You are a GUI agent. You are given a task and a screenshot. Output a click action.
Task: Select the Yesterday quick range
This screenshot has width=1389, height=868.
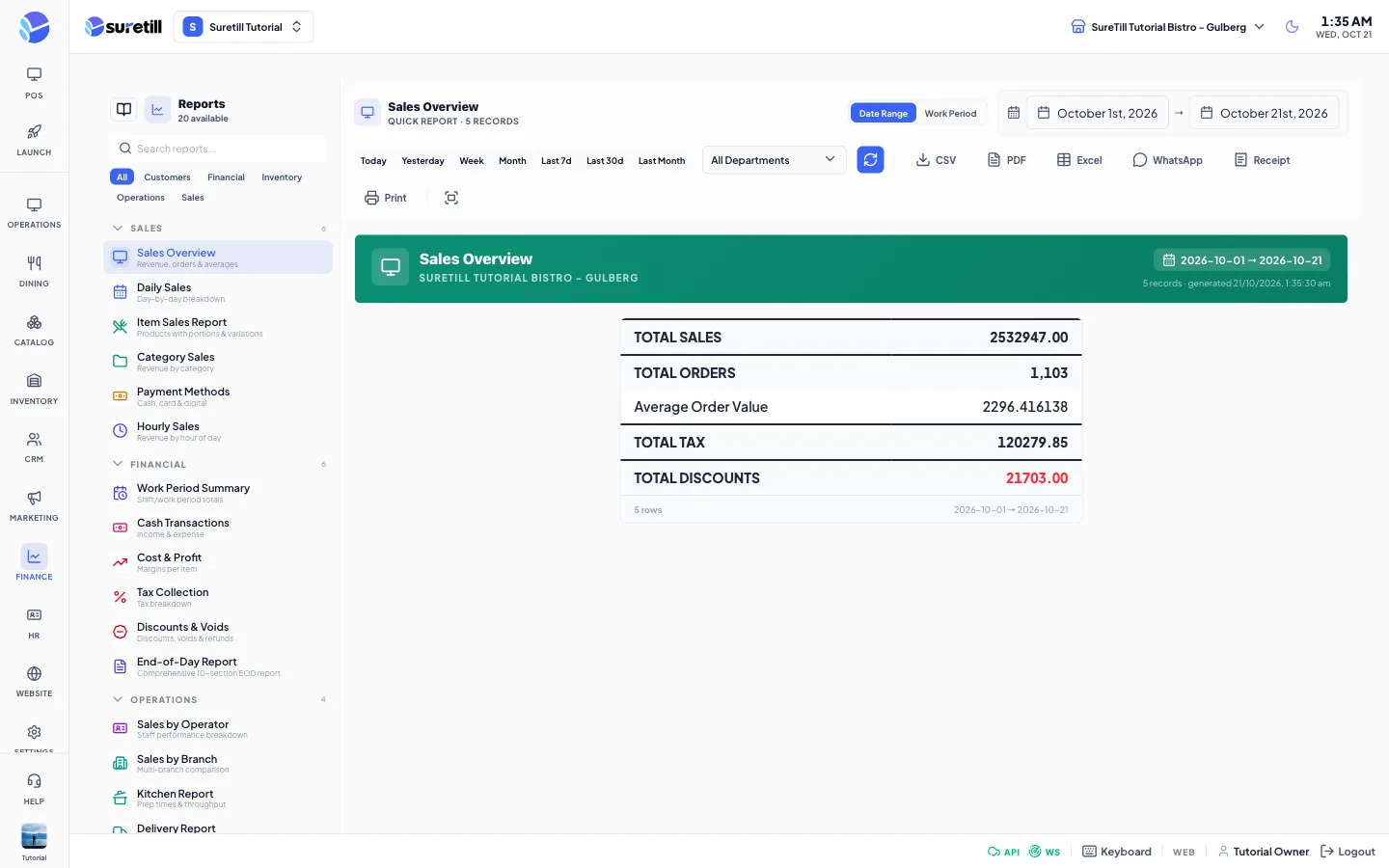tap(422, 161)
